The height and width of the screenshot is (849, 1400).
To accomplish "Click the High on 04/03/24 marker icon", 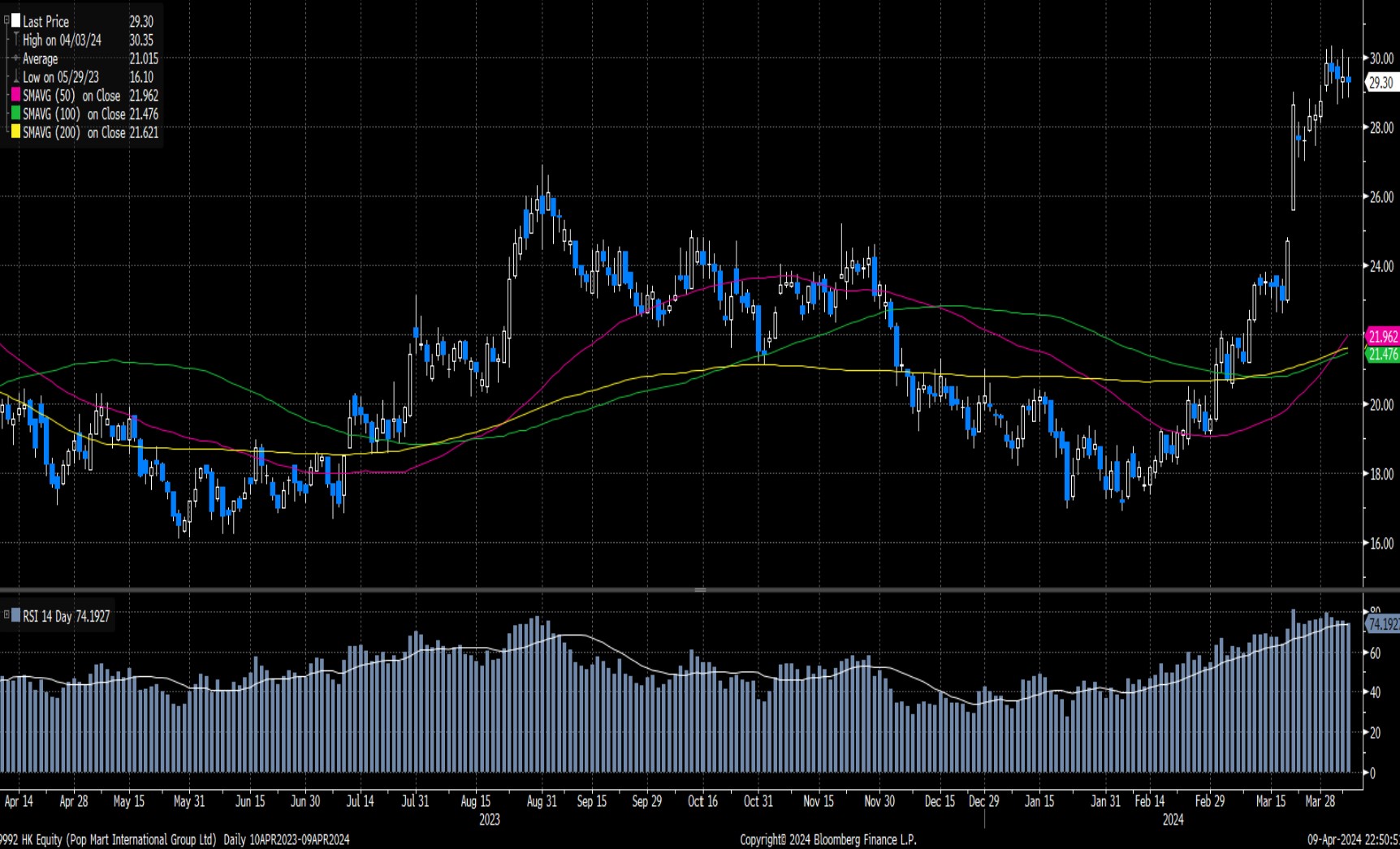I will point(15,39).
